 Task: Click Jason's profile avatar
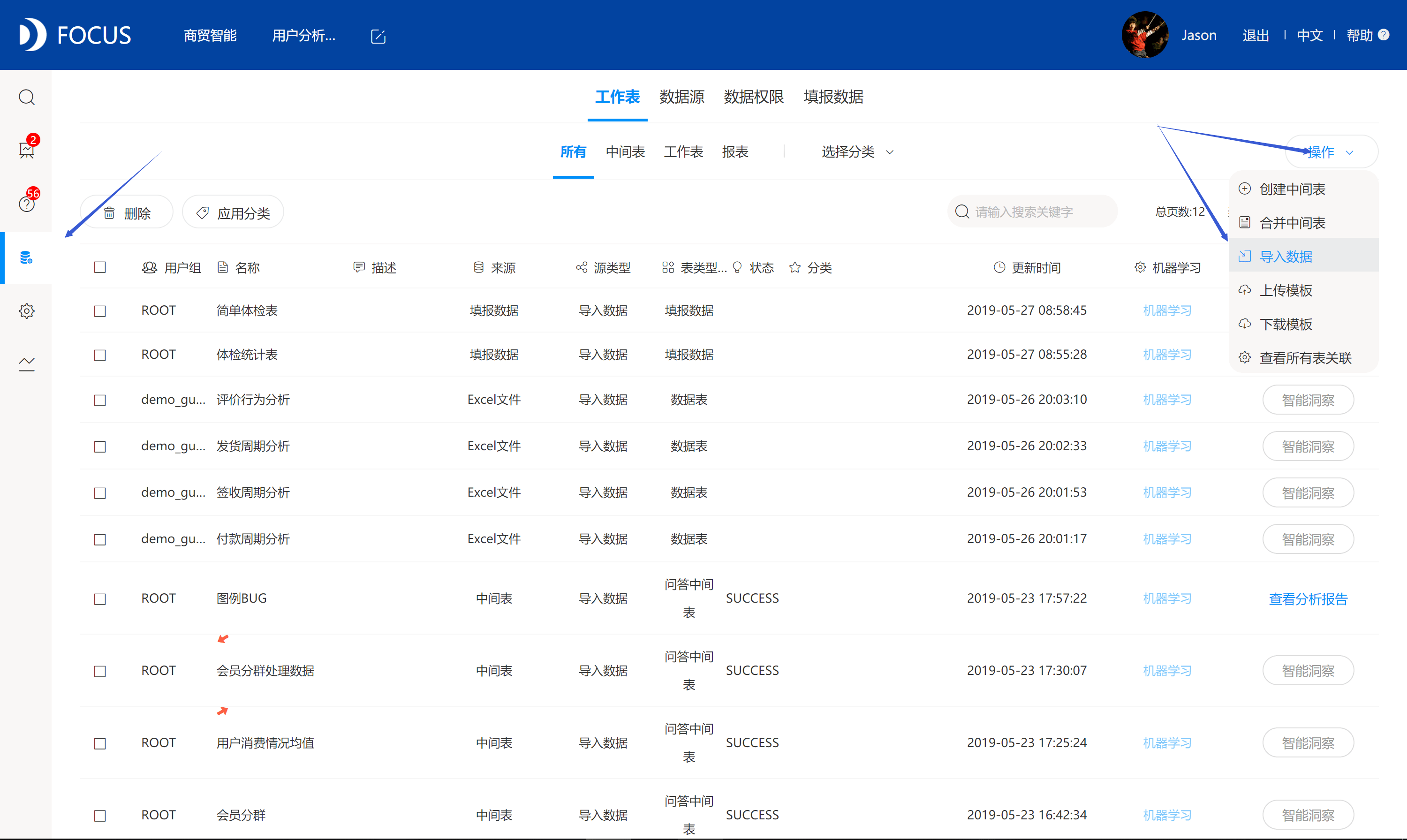[1144, 35]
